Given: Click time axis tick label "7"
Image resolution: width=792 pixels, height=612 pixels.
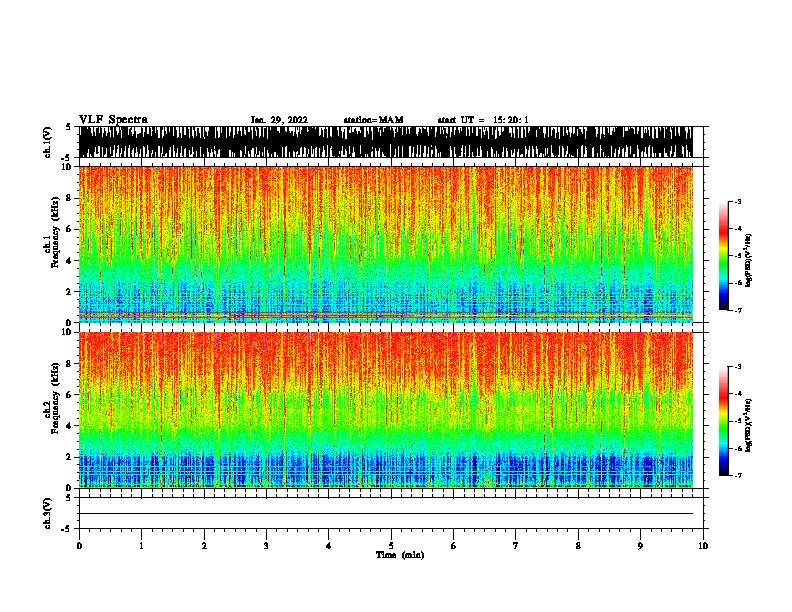Looking at the screenshot, I should point(516,546).
